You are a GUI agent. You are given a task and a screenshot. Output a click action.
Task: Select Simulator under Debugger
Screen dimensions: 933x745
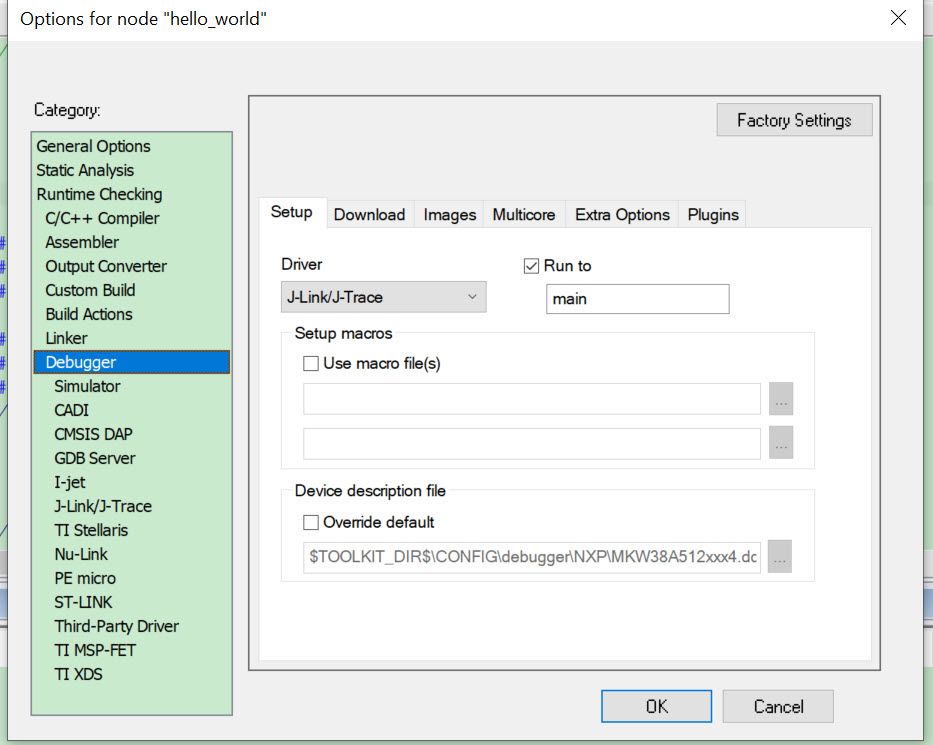click(87, 386)
